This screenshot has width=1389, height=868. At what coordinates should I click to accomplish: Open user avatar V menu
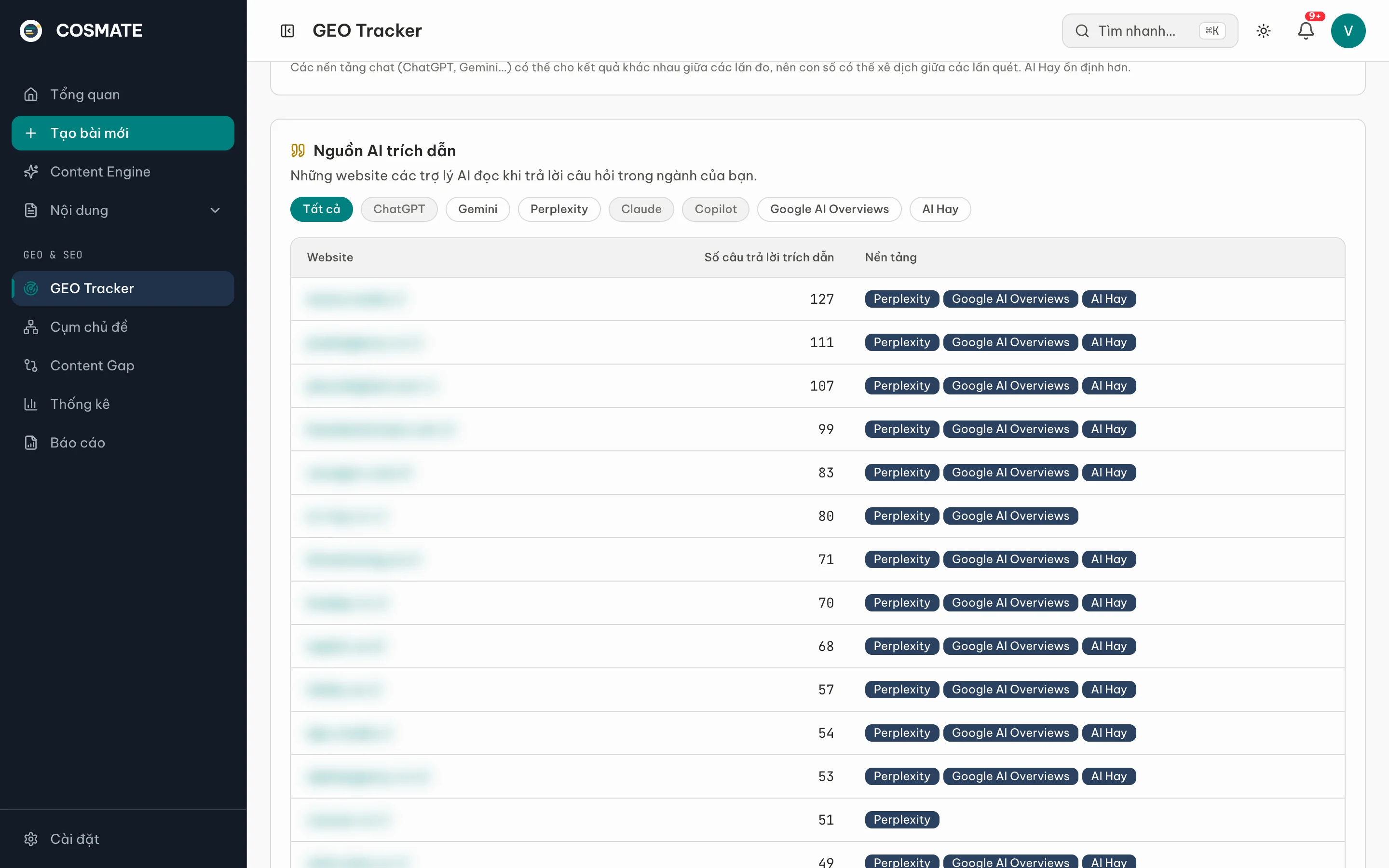[x=1348, y=30]
